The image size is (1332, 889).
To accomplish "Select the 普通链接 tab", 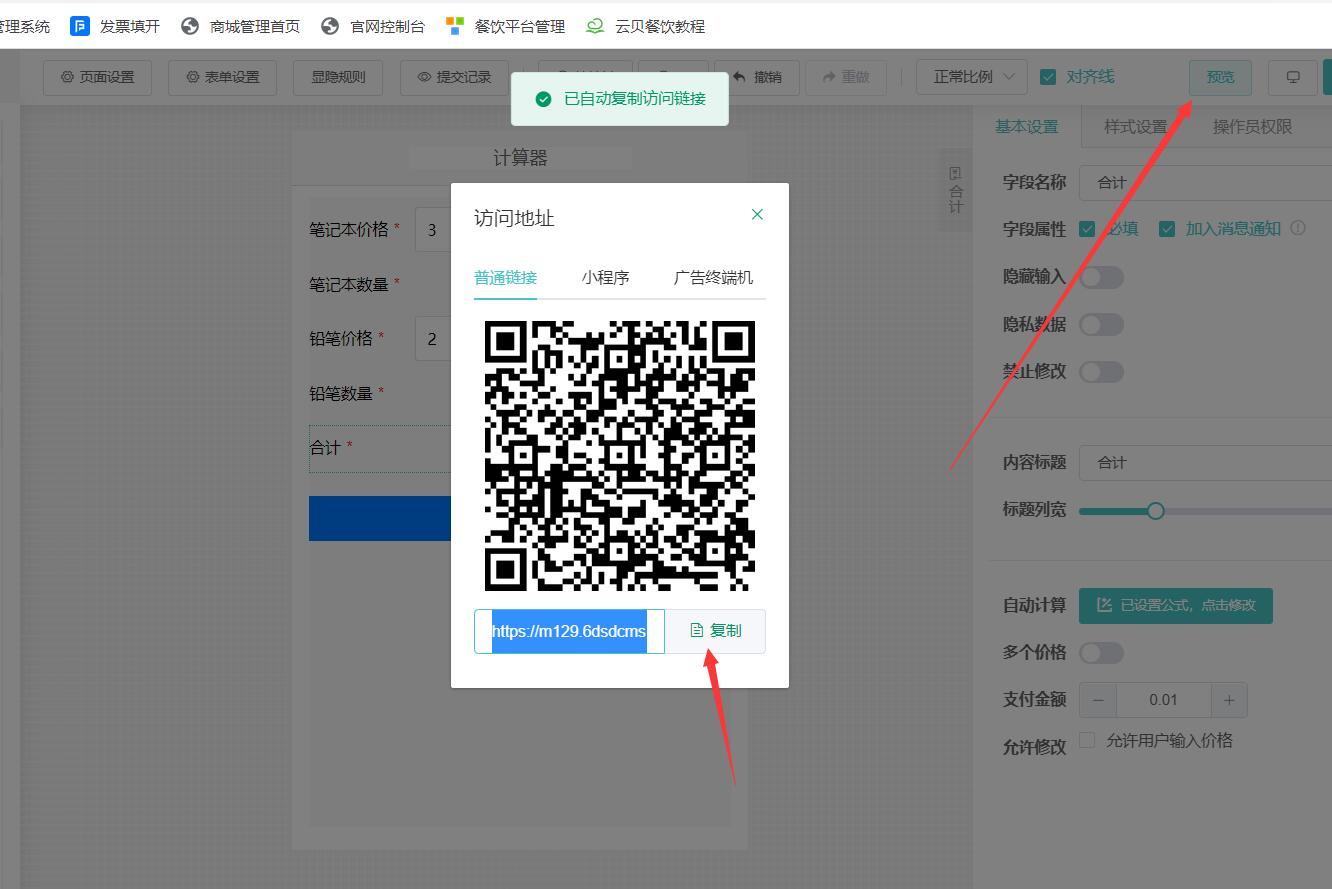I will click(x=505, y=278).
